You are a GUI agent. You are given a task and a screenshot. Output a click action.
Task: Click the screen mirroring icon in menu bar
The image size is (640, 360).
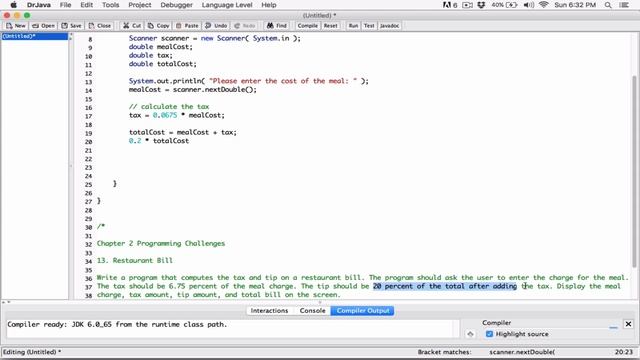tap(467, 5)
